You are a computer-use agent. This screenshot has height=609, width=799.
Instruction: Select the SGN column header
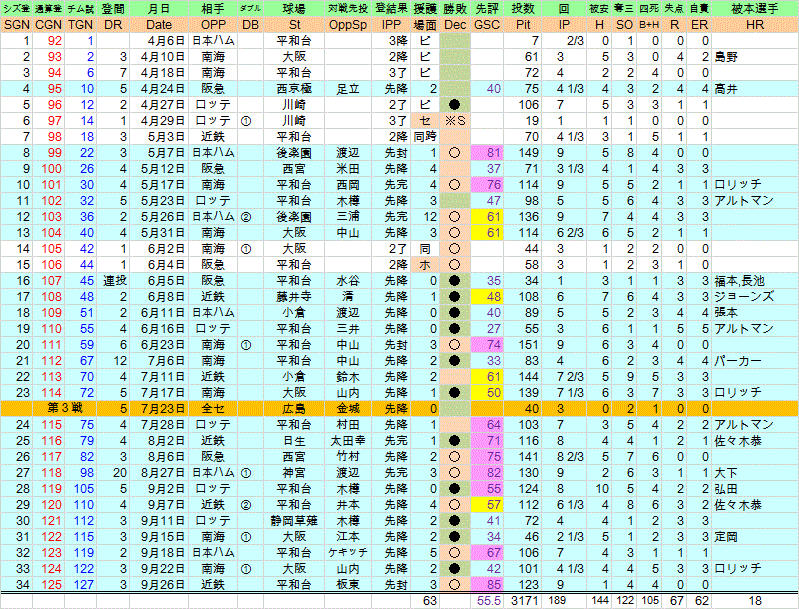point(16,24)
